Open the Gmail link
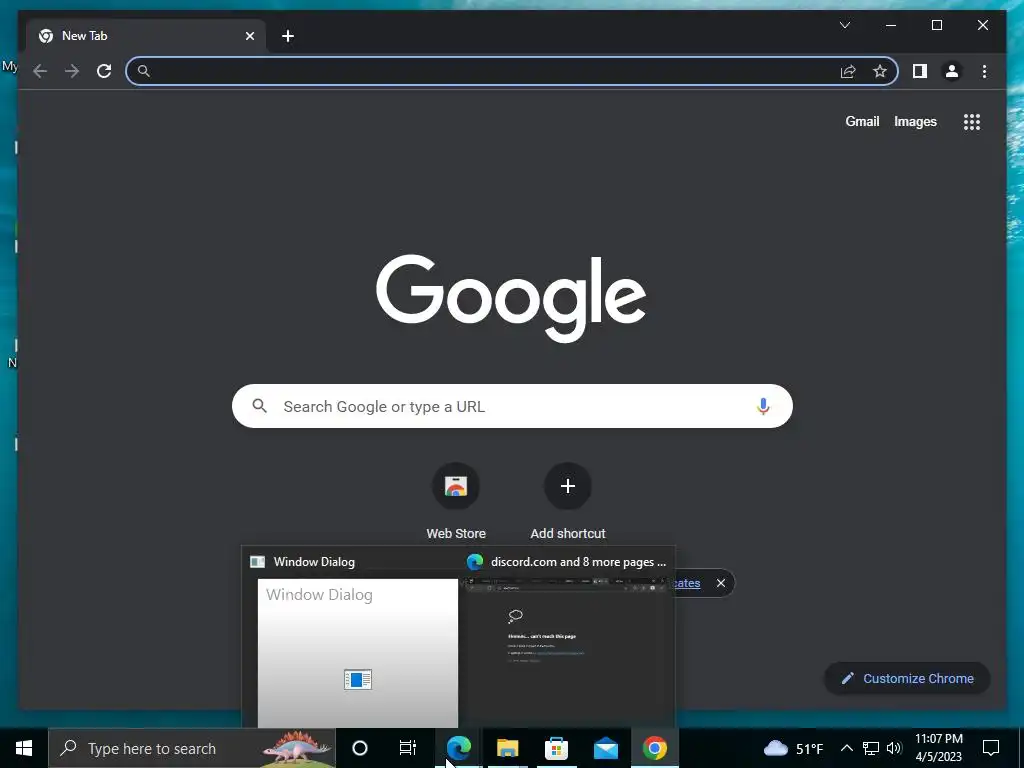This screenshot has width=1024, height=768. pos(862,121)
